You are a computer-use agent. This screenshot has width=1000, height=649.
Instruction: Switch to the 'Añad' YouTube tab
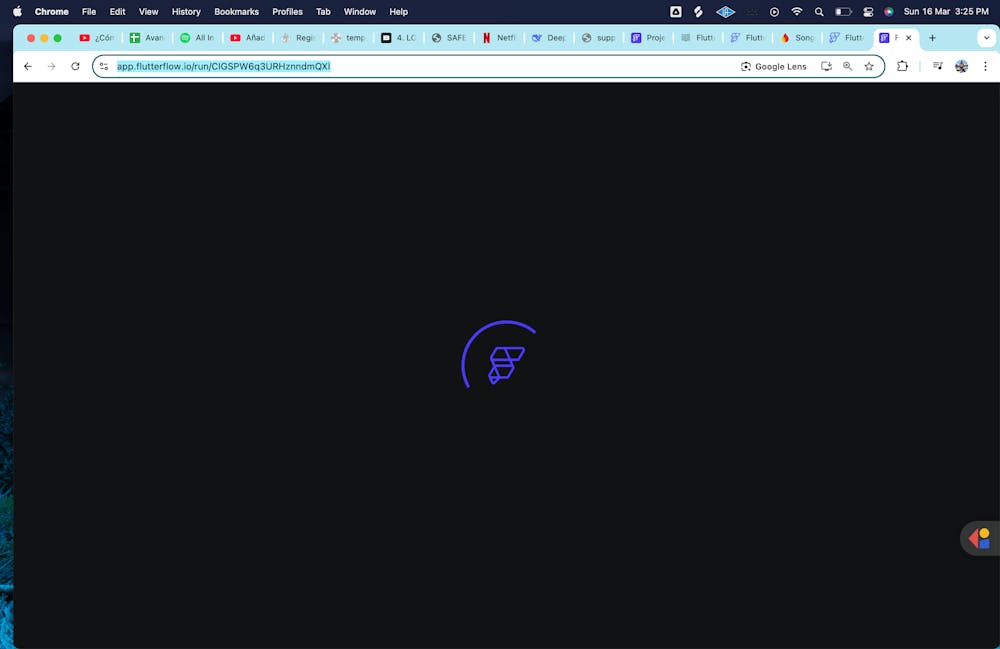click(x=248, y=38)
